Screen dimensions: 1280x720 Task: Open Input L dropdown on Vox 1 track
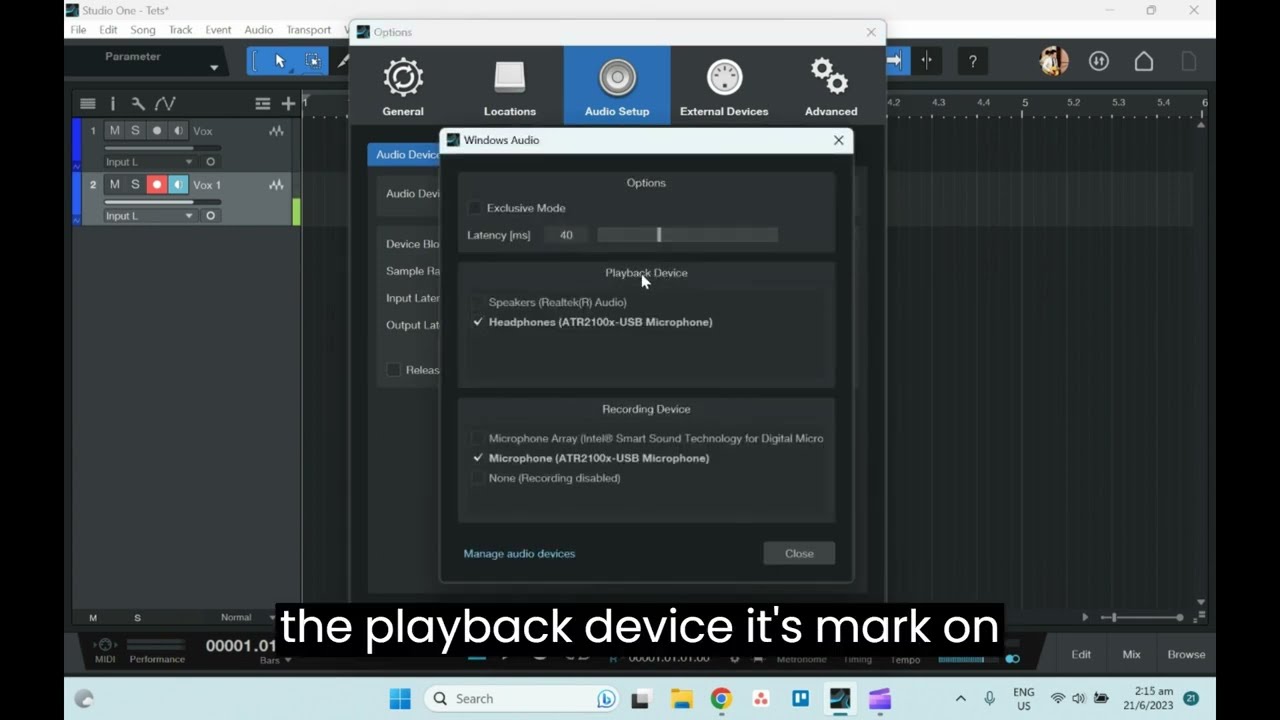click(150, 216)
